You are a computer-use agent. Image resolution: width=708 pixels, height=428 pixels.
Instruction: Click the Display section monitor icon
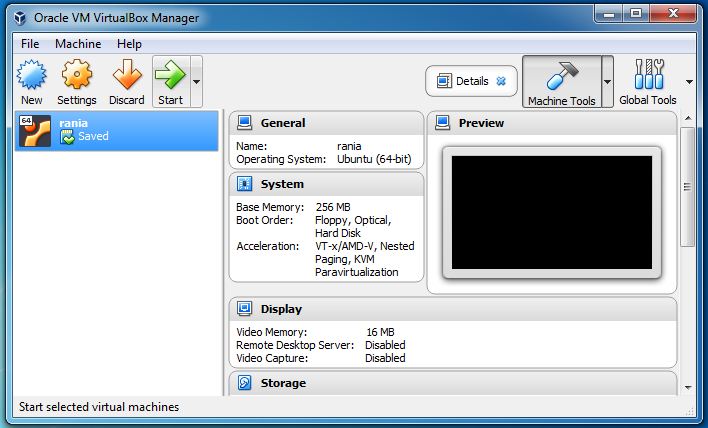tap(244, 308)
